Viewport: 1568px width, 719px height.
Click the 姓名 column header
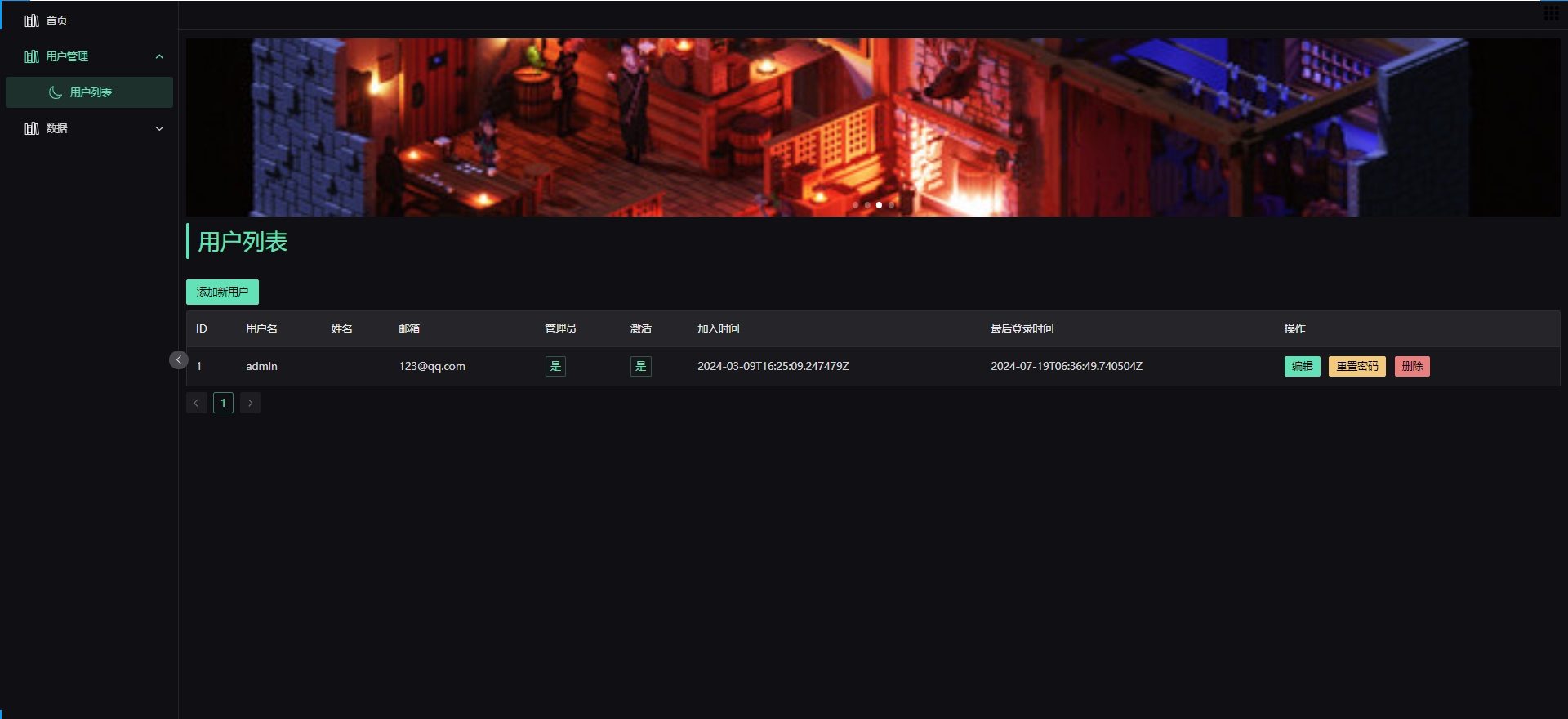(341, 328)
